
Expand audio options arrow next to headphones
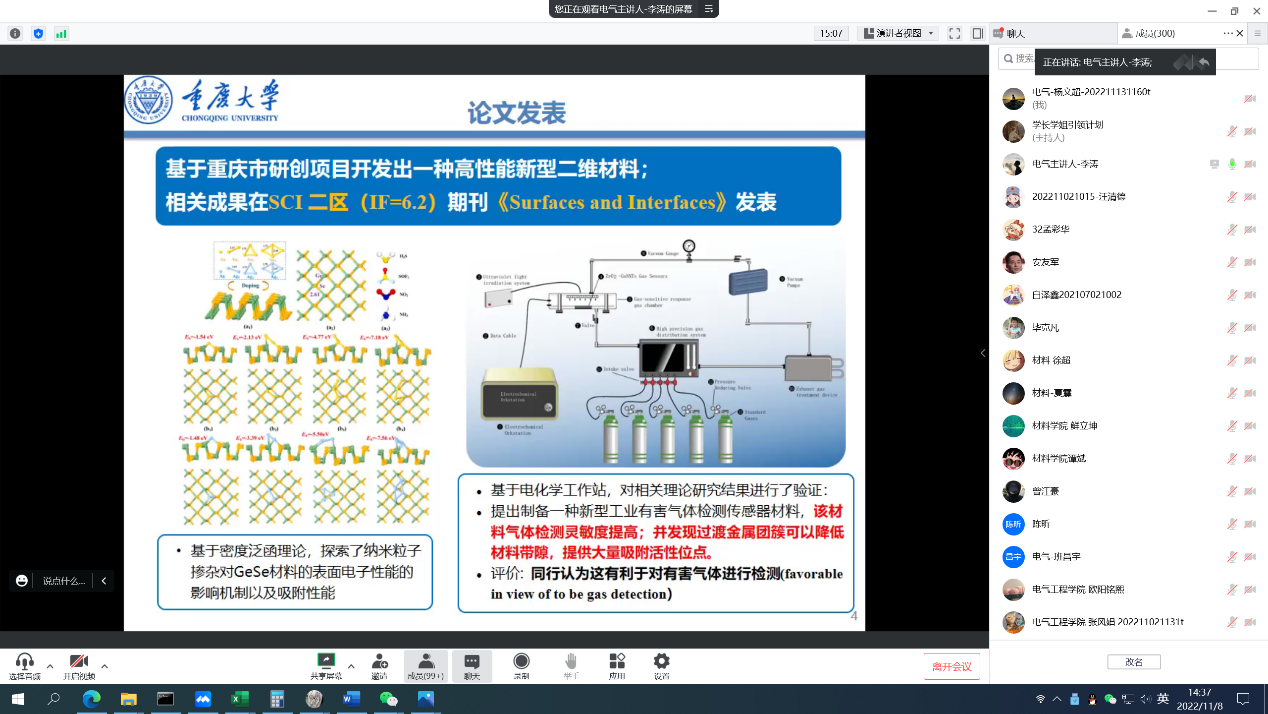(x=50, y=666)
